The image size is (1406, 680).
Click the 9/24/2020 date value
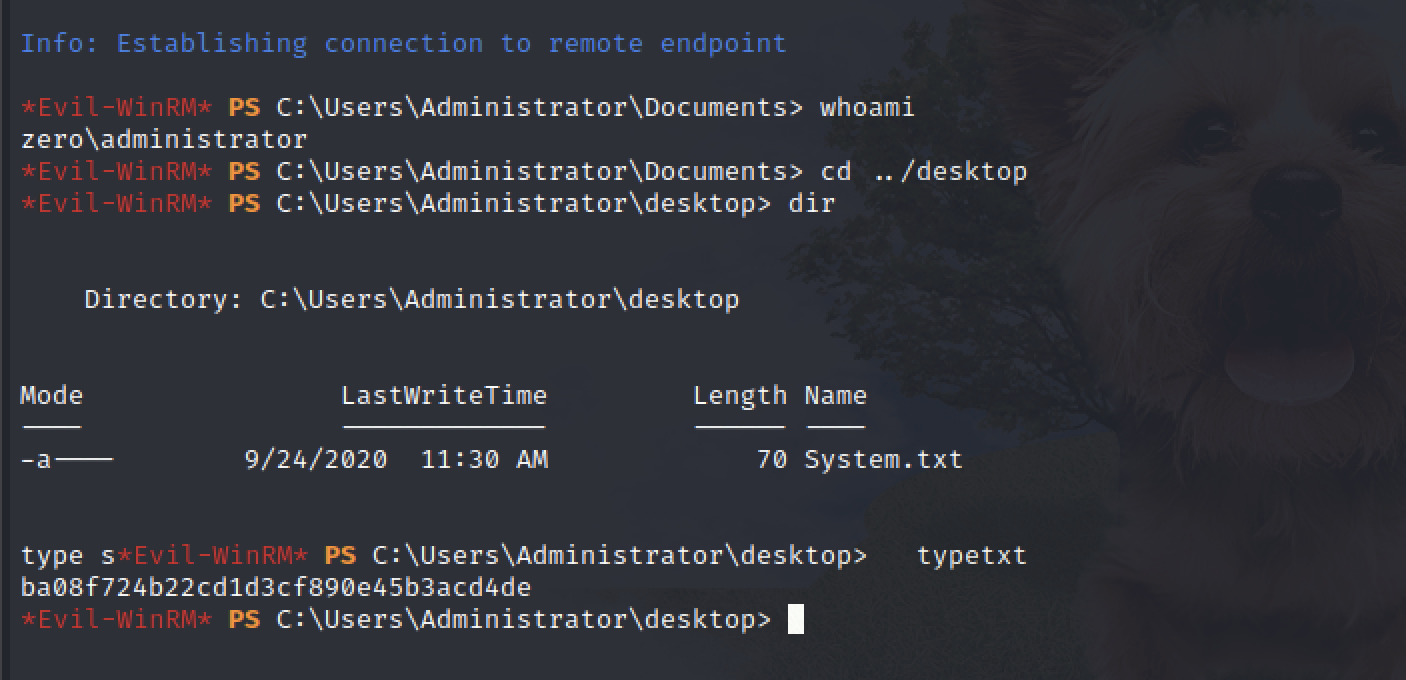tap(315, 460)
